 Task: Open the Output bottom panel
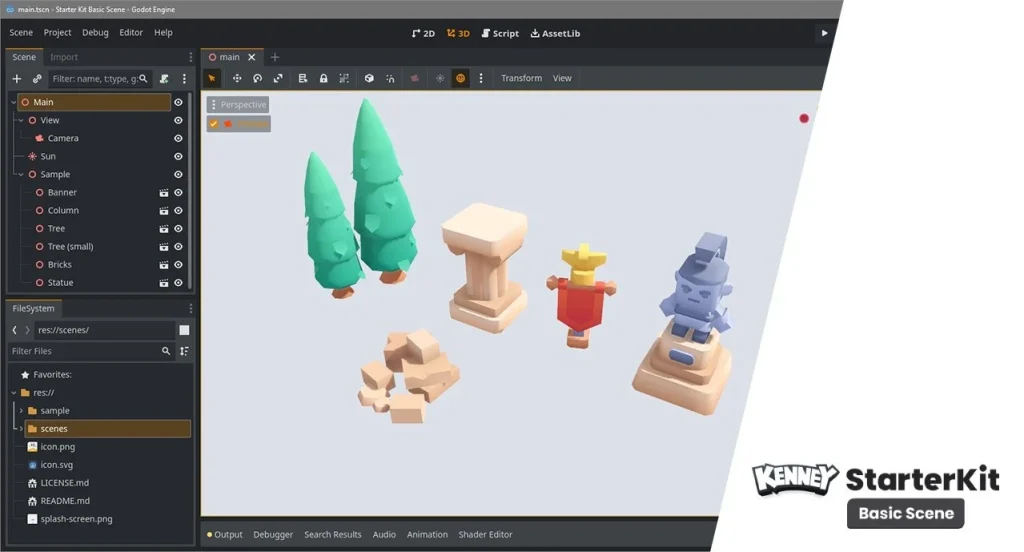[225, 534]
